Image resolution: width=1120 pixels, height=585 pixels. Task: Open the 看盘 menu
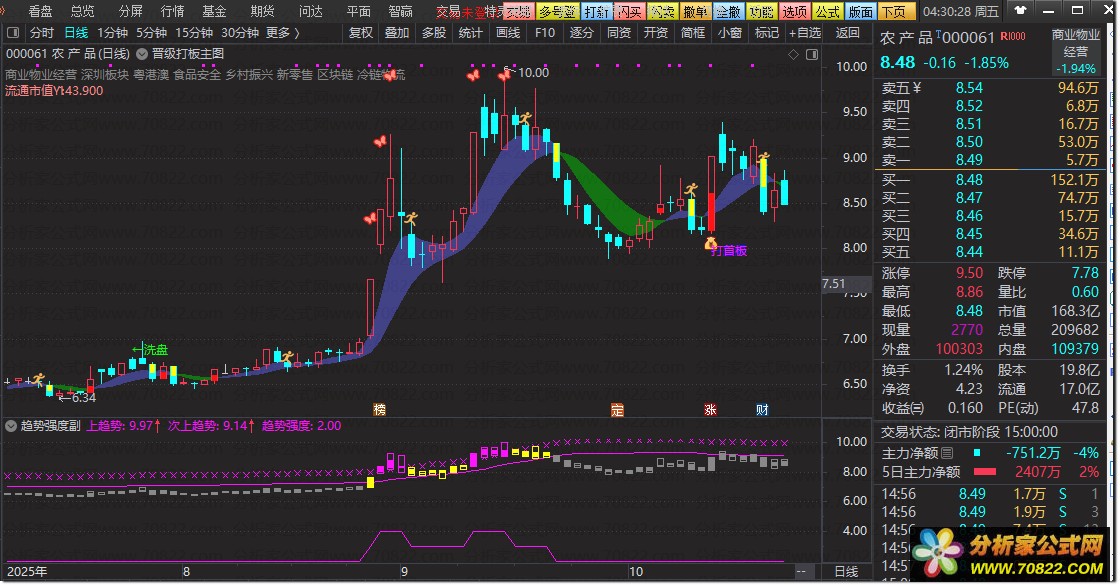coord(41,11)
